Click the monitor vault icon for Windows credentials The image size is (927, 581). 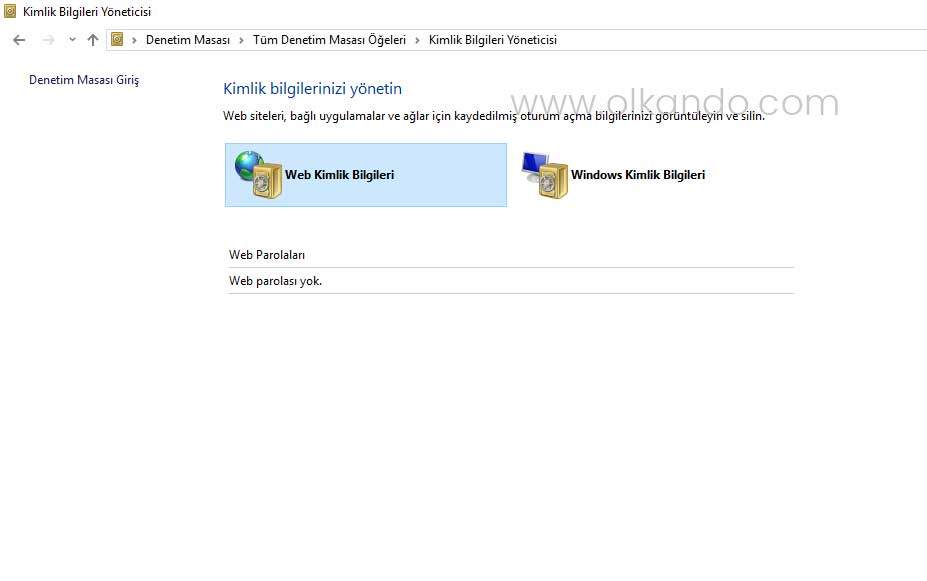coord(544,174)
